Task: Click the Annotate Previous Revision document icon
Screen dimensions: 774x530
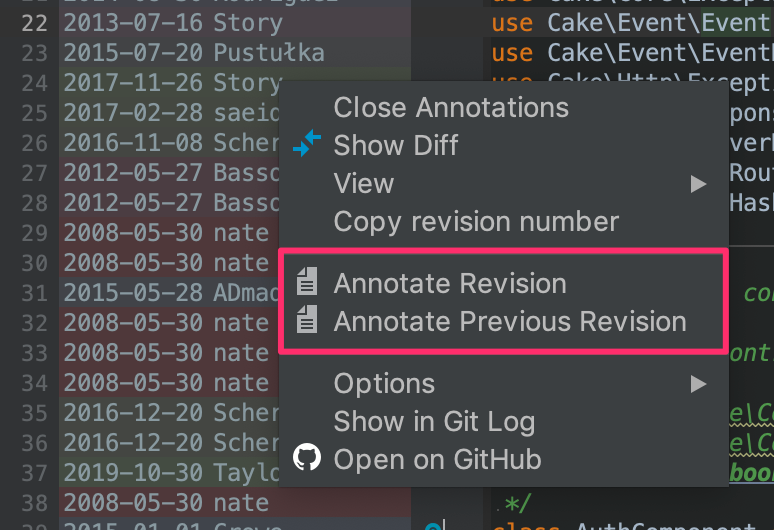Action: click(307, 319)
